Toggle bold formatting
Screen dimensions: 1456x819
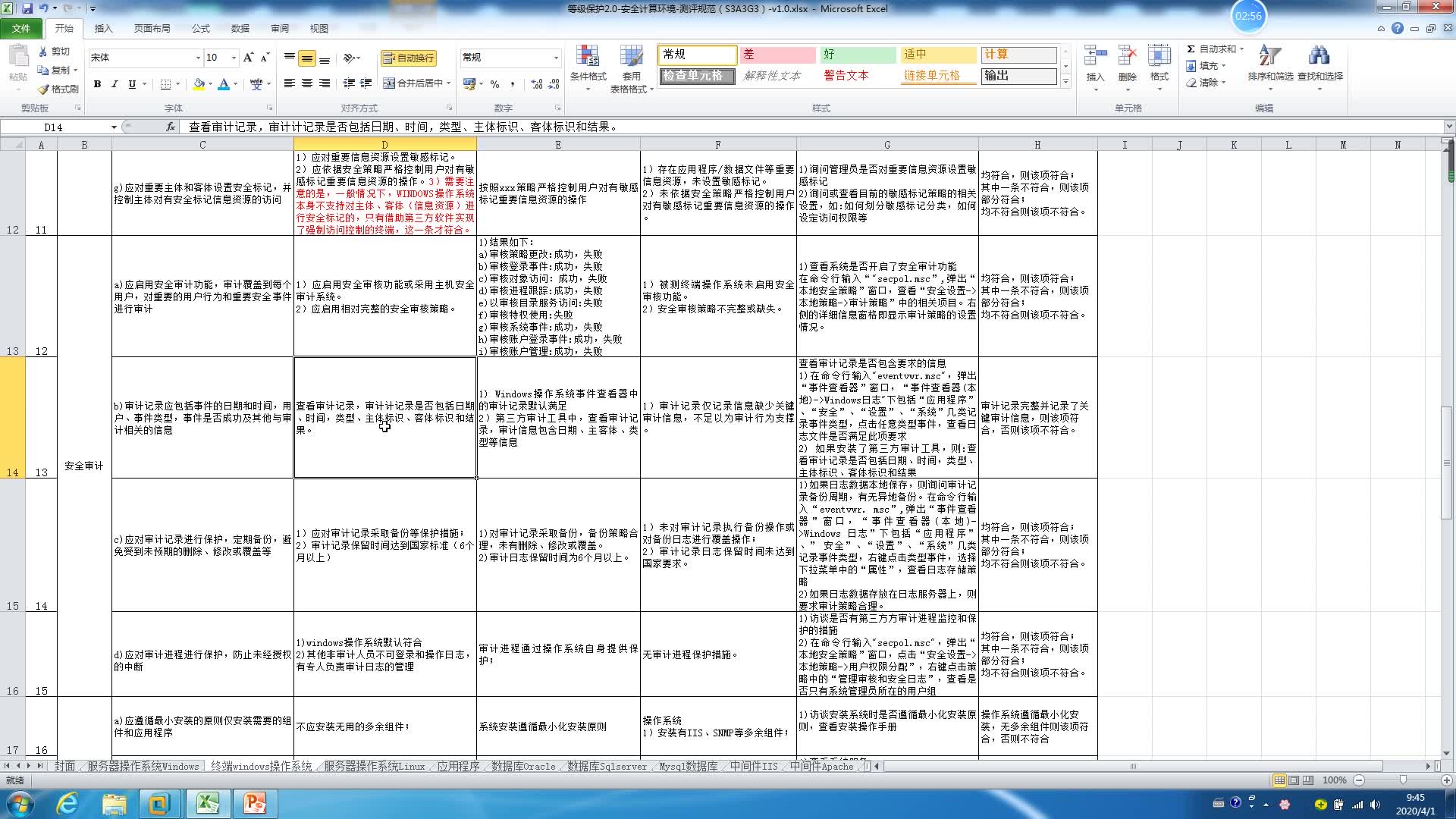pos(97,84)
